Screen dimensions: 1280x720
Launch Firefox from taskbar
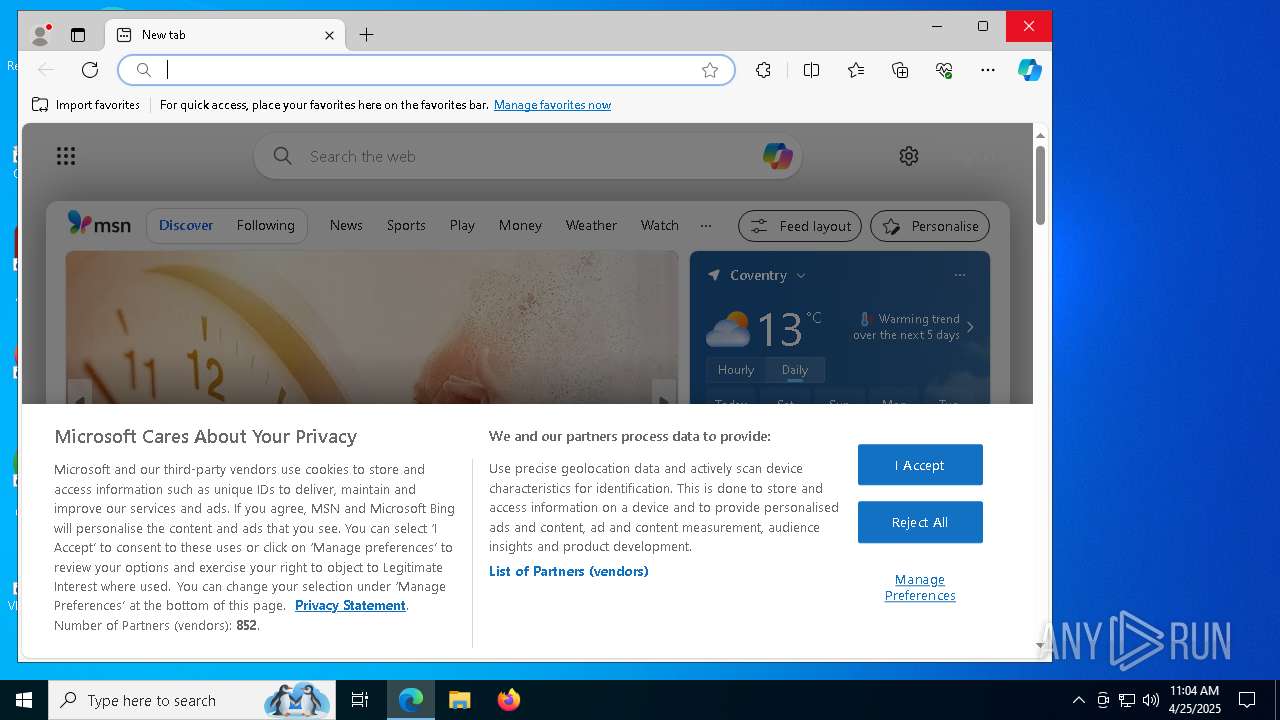508,700
